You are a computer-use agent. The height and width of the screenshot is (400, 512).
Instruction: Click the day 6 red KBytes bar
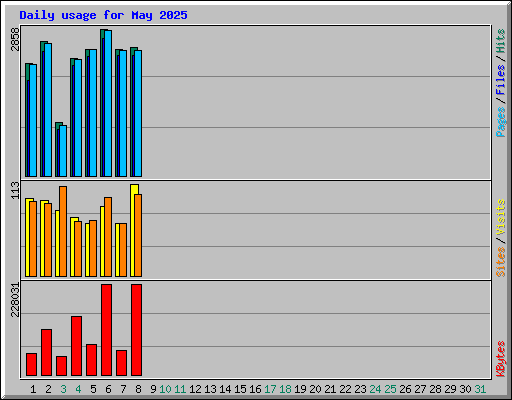click(x=106, y=330)
